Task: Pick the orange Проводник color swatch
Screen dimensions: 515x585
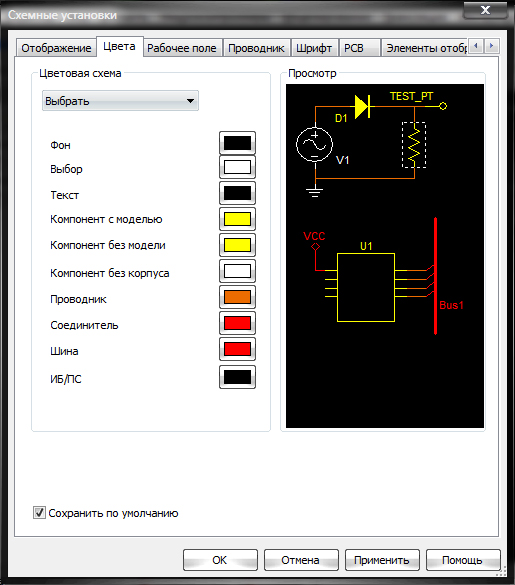Action: [237, 297]
